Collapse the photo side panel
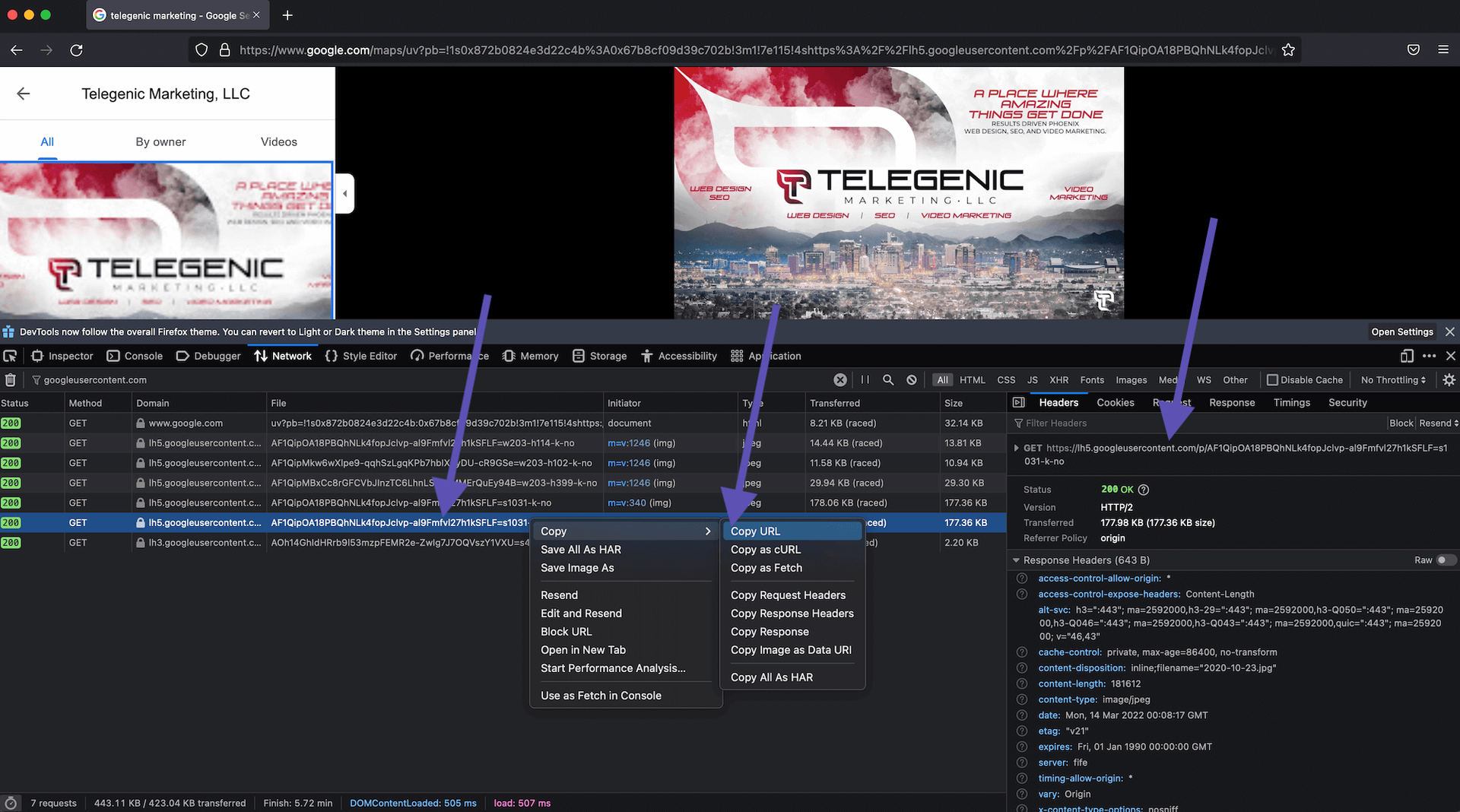The width and height of the screenshot is (1460, 812). click(x=345, y=194)
